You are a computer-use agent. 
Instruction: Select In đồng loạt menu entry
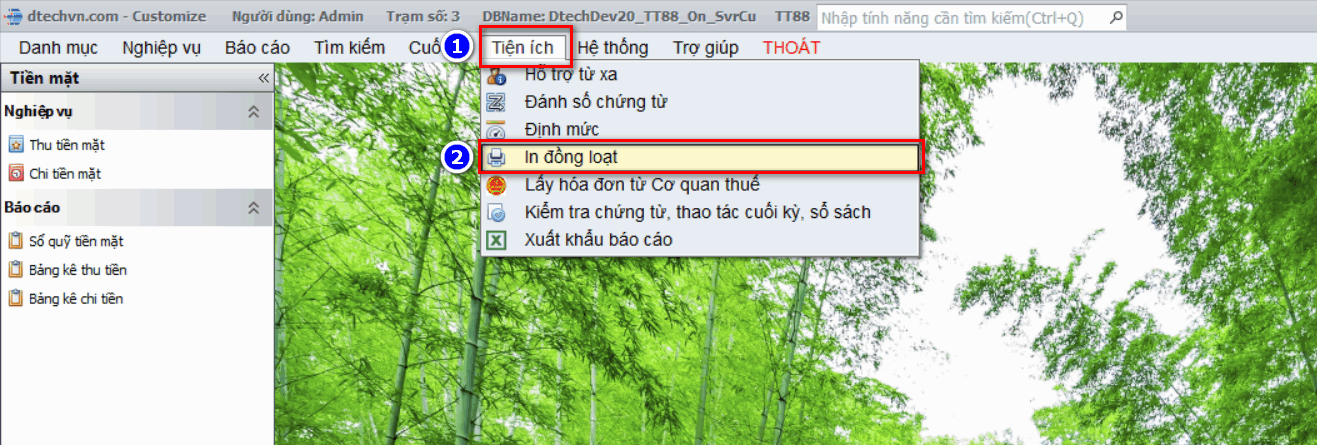pyautogui.click(x=700, y=158)
